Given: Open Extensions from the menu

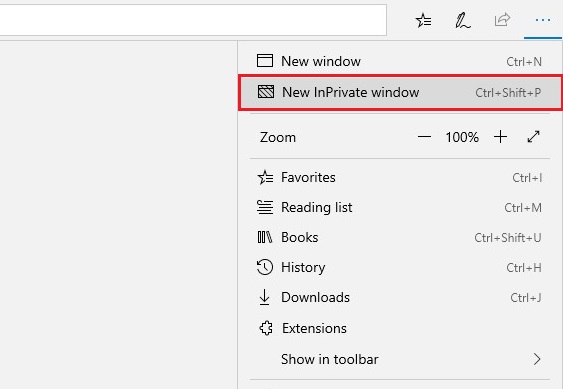Looking at the screenshot, I should pos(400,328).
